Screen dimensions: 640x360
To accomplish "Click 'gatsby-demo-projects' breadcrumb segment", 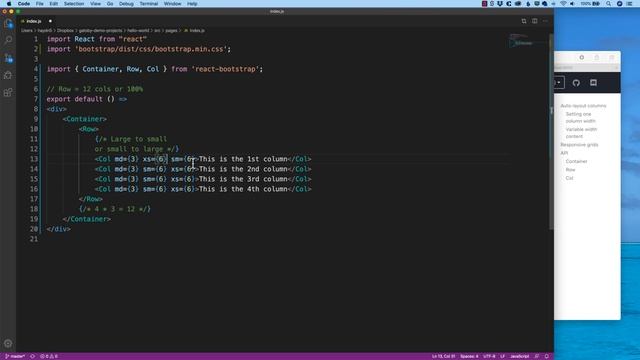I will pos(100,31).
